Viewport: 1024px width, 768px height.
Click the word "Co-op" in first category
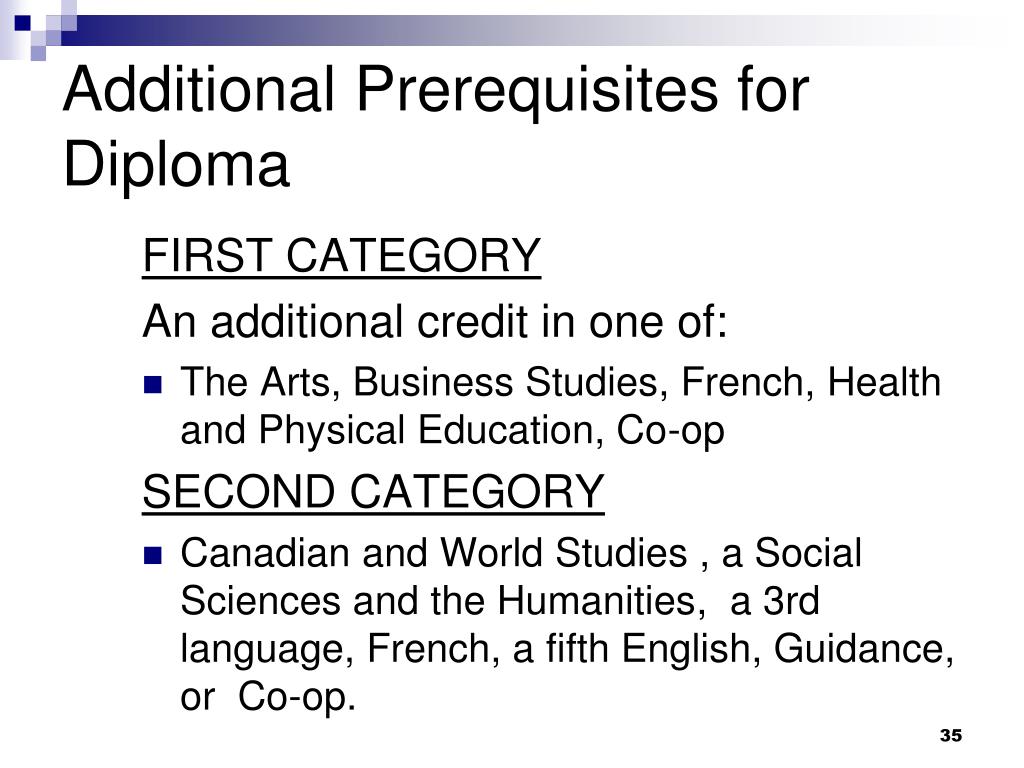pos(670,431)
